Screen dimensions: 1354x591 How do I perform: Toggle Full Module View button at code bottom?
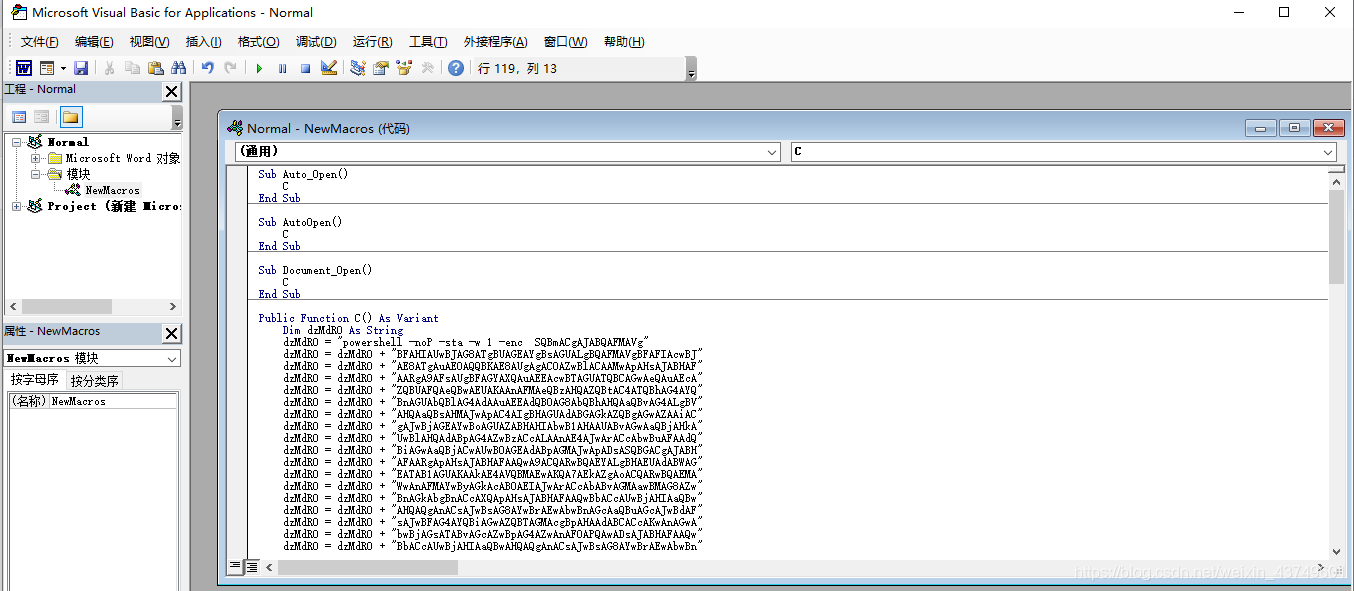click(x=252, y=566)
